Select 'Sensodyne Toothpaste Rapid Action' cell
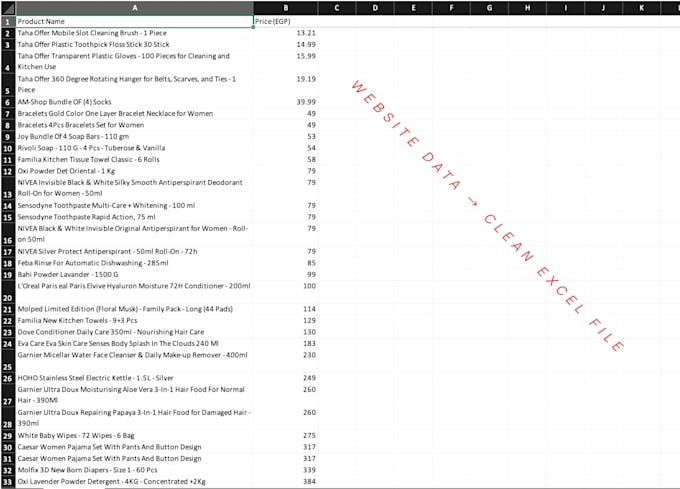680x489 pixels. click(134, 217)
